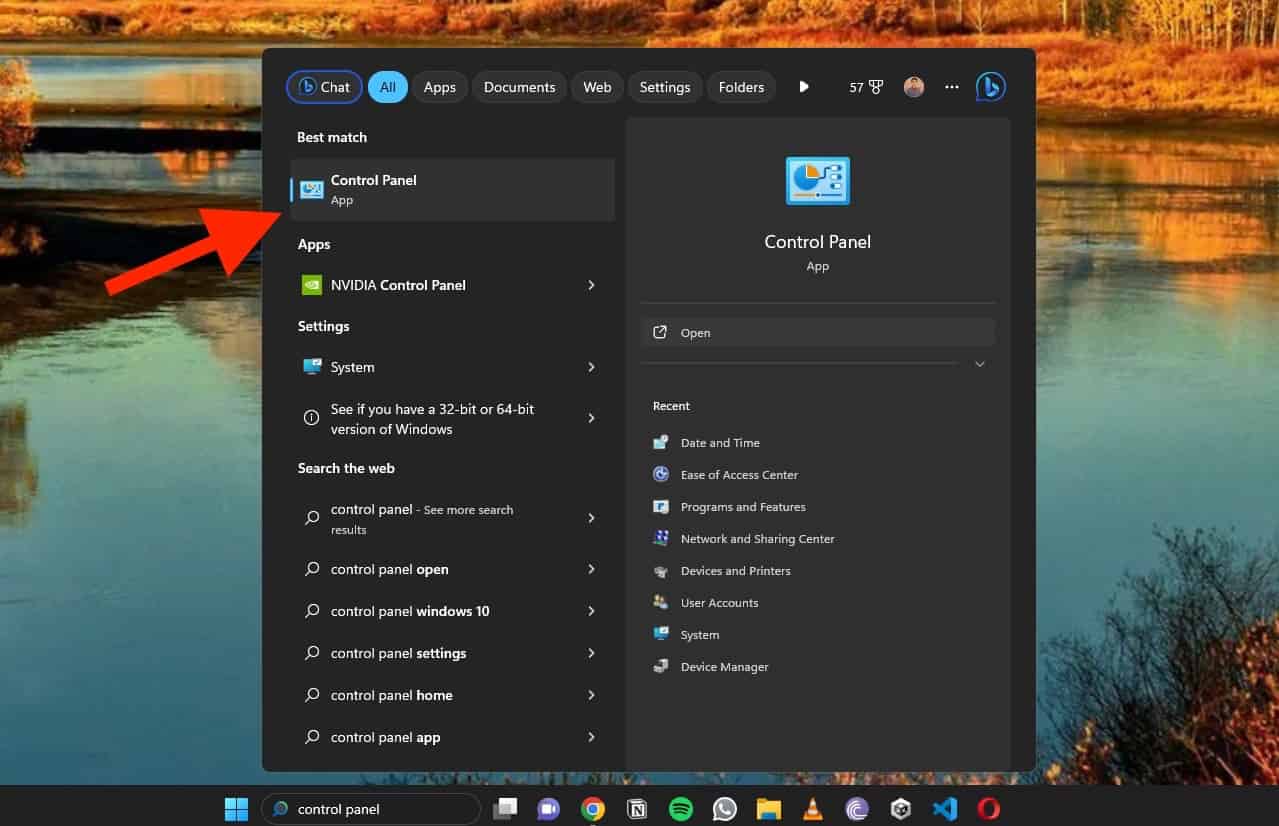Image resolution: width=1279 pixels, height=826 pixels.
Task: Click the user profile avatar in the search header
Action: click(x=914, y=87)
